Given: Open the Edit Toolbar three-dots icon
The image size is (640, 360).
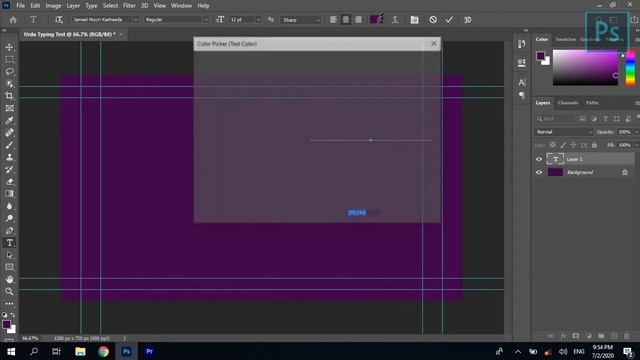Looking at the screenshot, I should pos(9,304).
